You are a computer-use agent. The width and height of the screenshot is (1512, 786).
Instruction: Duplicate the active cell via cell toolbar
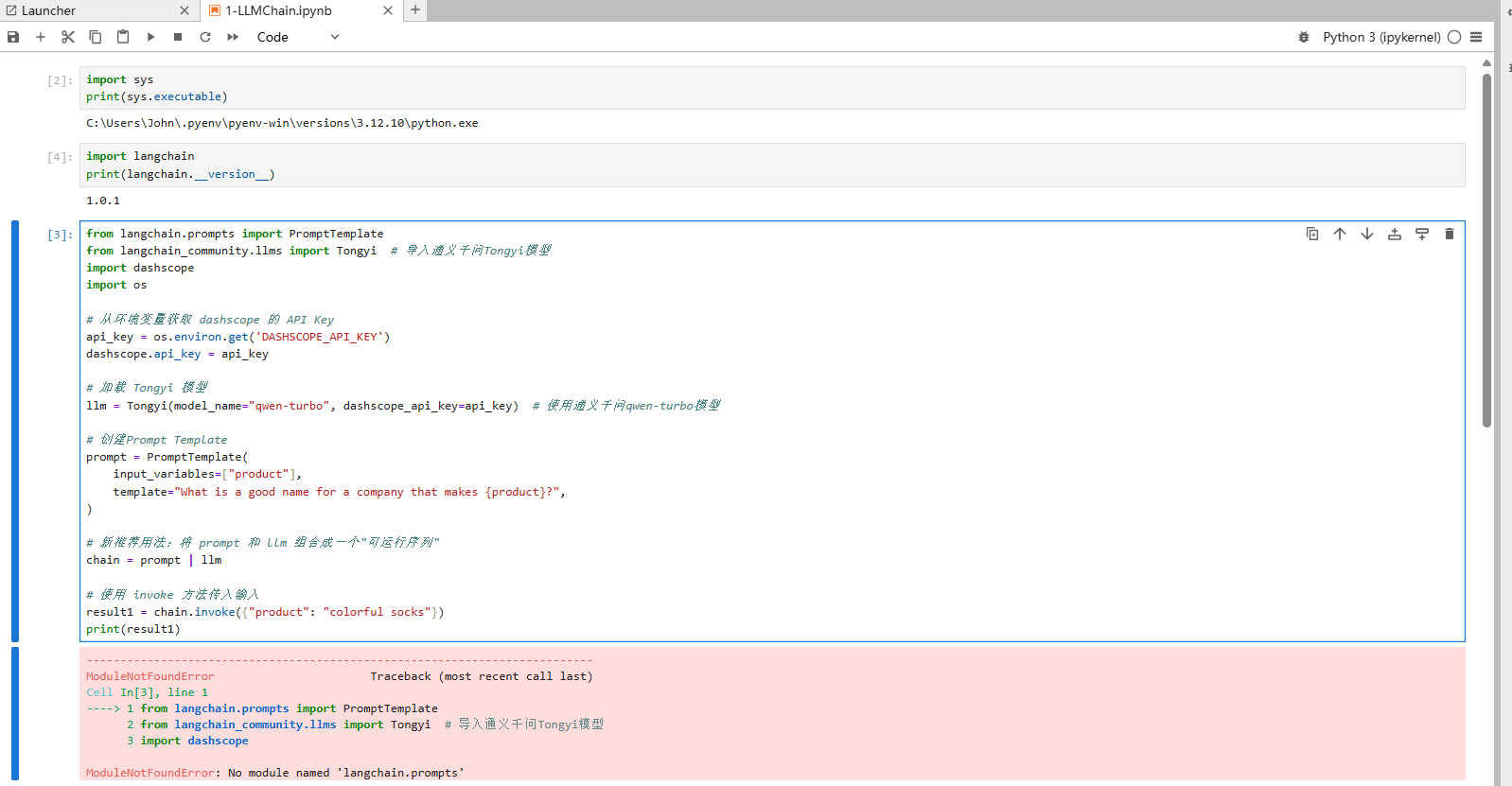[x=1312, y=234]
